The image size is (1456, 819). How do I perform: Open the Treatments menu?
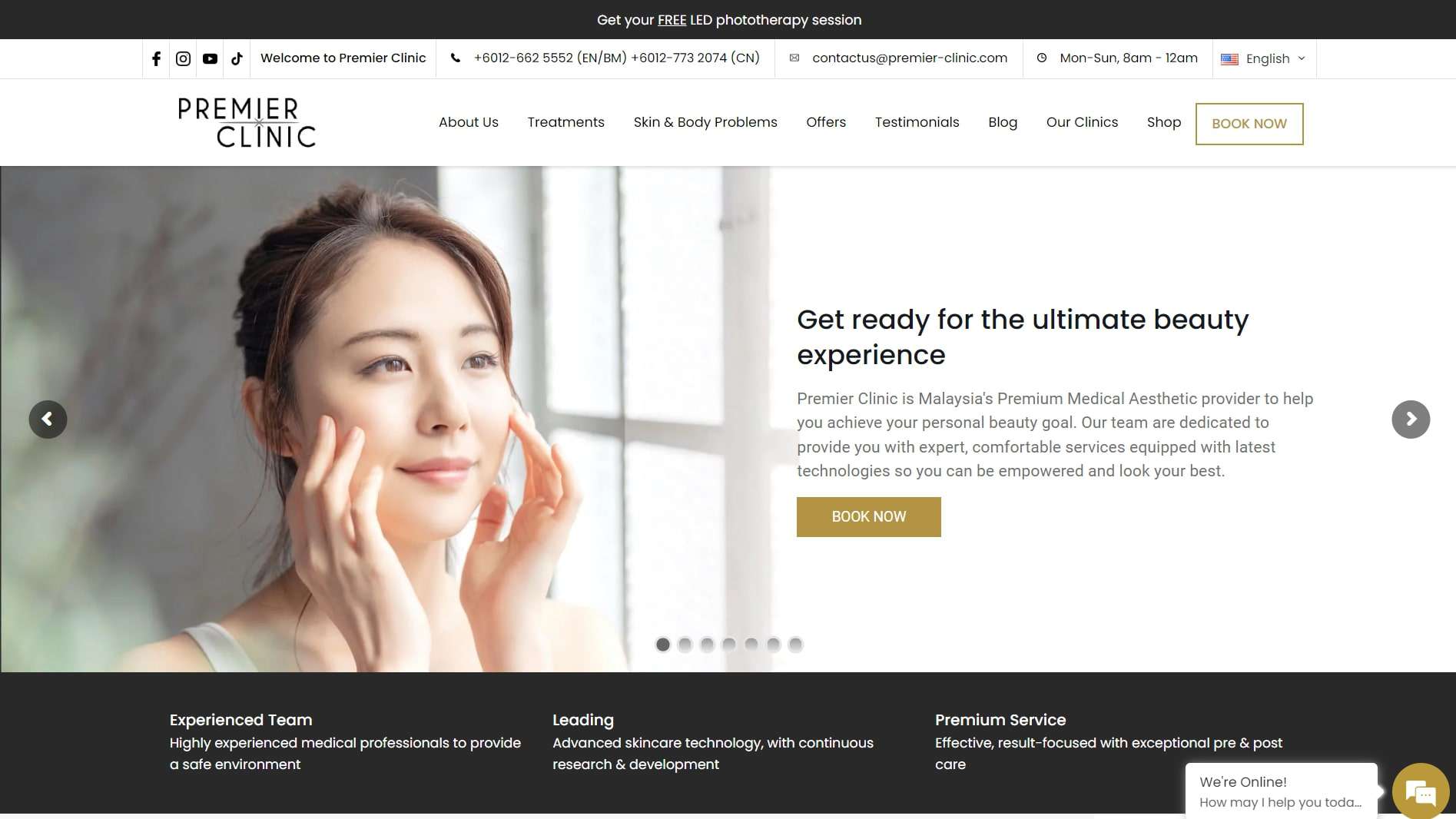pyautogui.click(x=566, y=122)
